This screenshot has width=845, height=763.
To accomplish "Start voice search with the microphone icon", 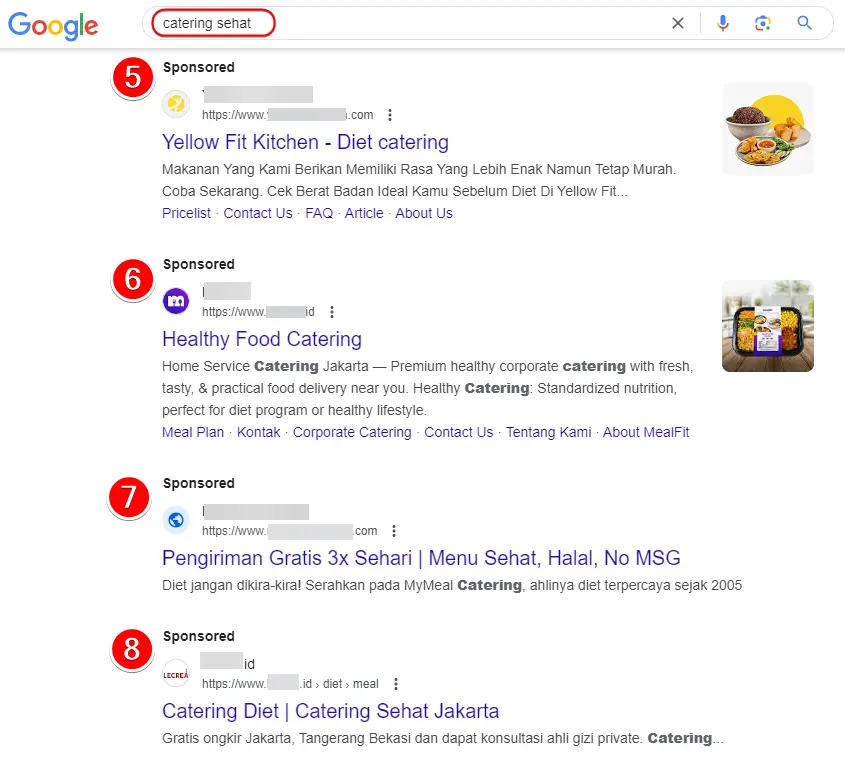I will pos(723,23).
